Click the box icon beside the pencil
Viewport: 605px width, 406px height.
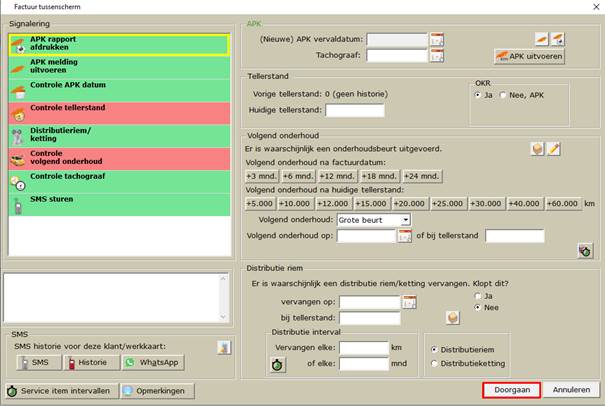537,149
